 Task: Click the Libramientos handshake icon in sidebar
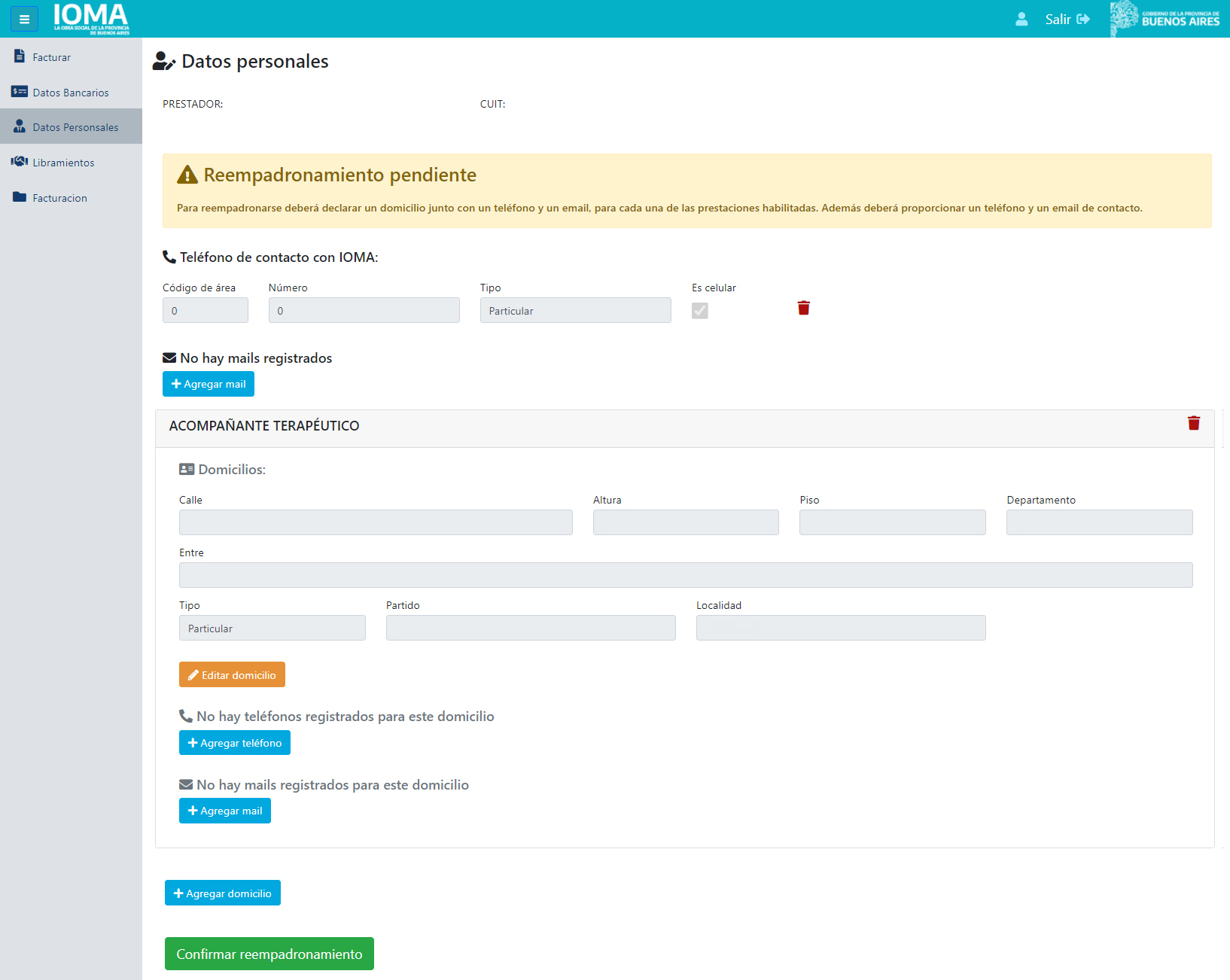click(20, 162)
